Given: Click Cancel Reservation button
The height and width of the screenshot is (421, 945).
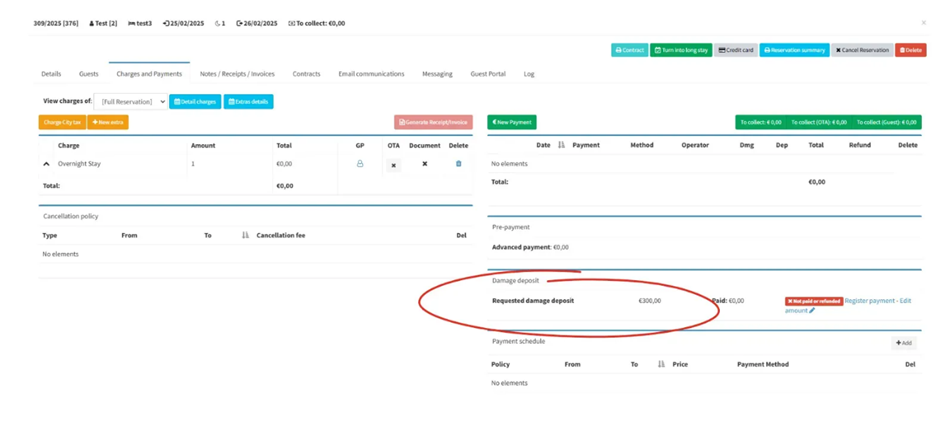Looking at the screenshot, I should [x=862, y=51].
